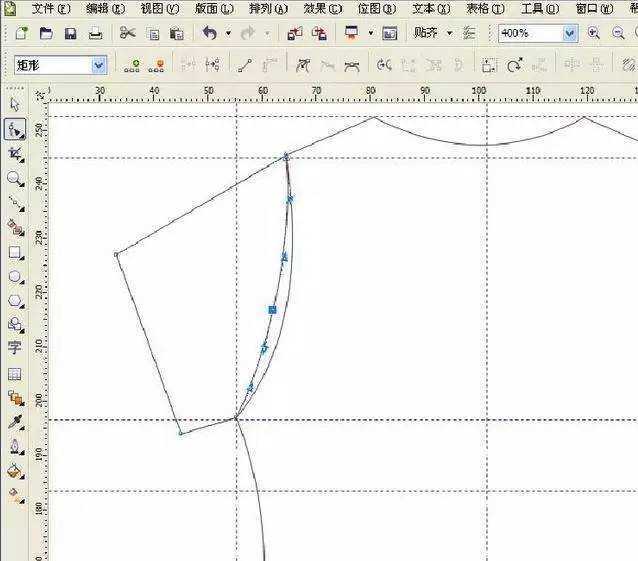Click the Save icon in toolbar
The image size is (638, 561).
pos(70,33)
